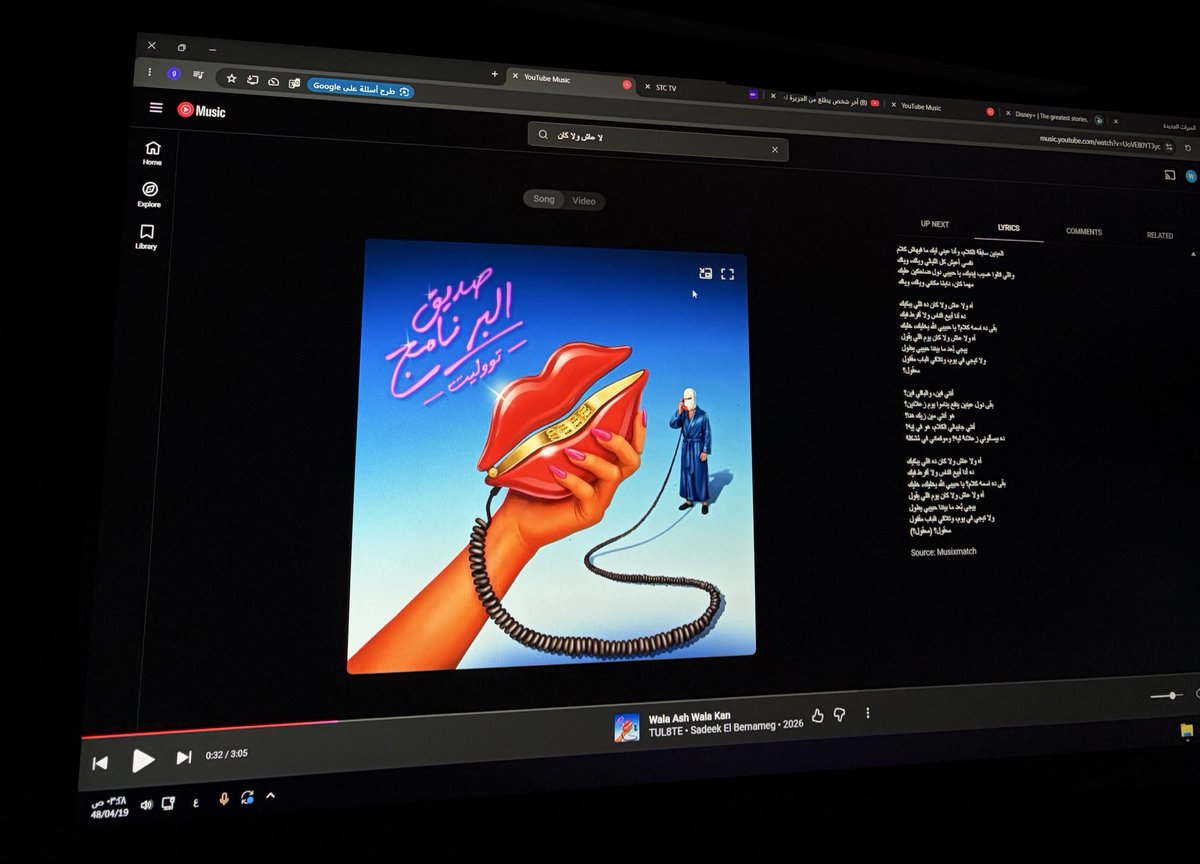This screenshot has height=864, width=1200.
Task: Click the music.youtube.com address bar
Action: 1100,142
